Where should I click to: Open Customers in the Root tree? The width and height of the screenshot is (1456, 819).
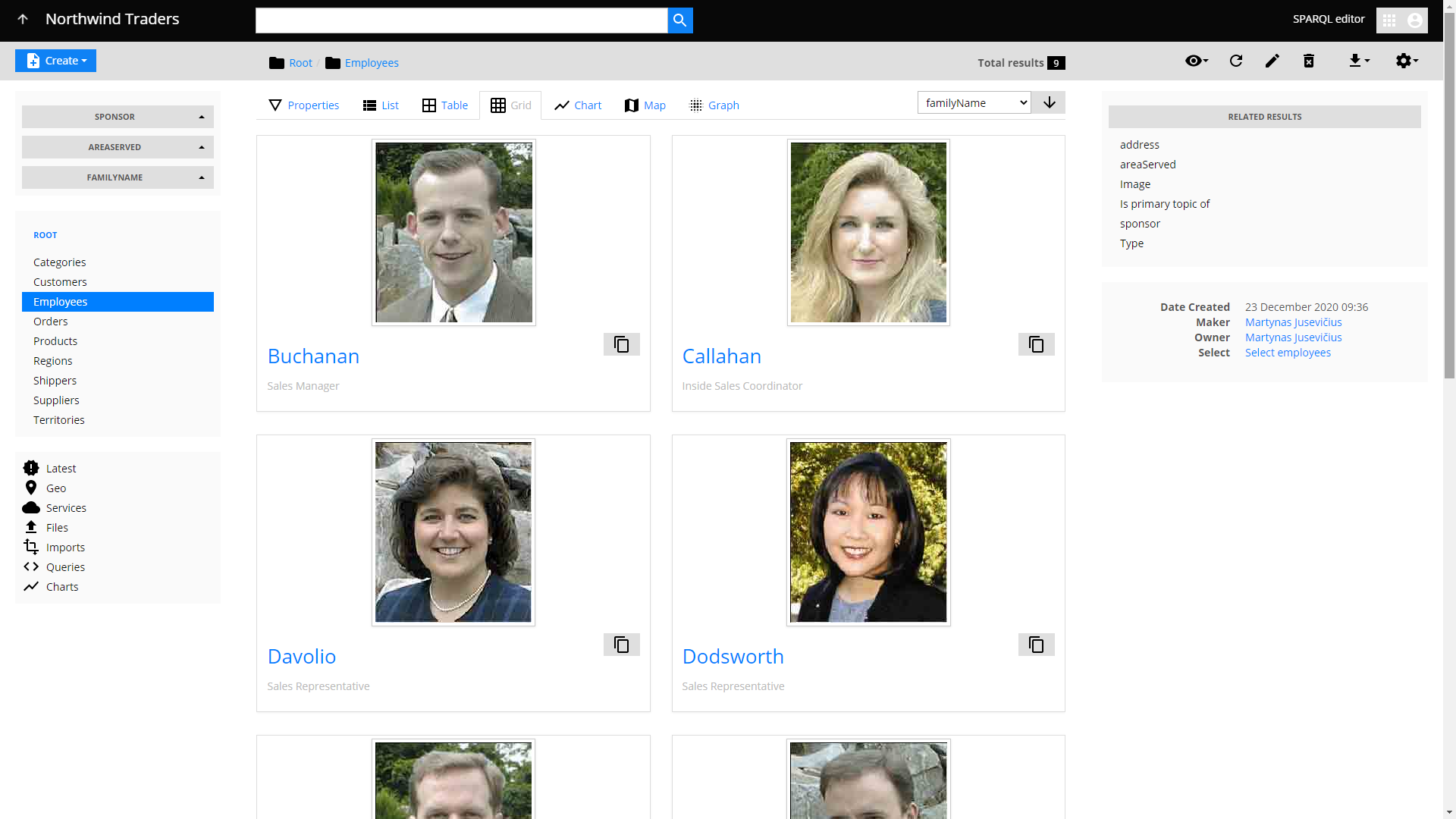coord(60,282)
